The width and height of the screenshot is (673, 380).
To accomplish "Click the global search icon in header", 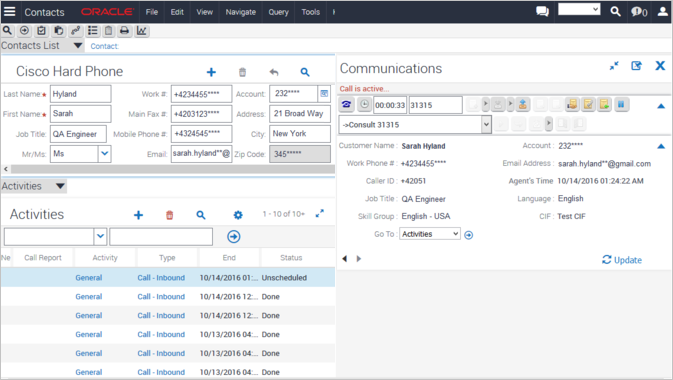I will pyautogui.click(x=615, y=12).
